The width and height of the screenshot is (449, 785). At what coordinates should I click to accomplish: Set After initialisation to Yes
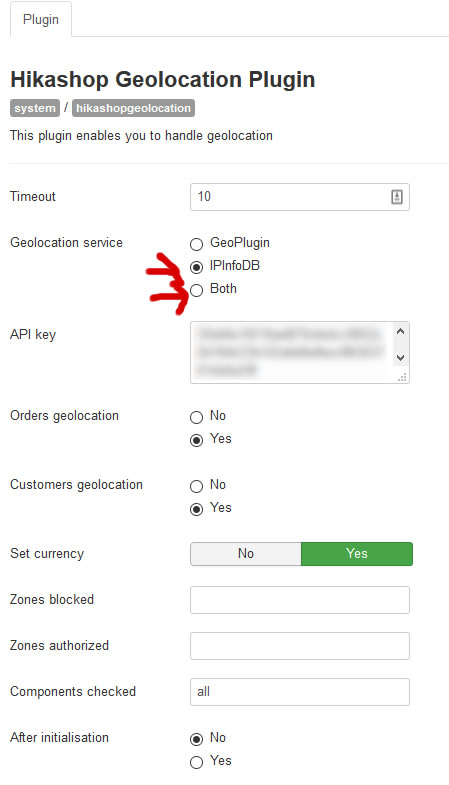pos(196,762)
